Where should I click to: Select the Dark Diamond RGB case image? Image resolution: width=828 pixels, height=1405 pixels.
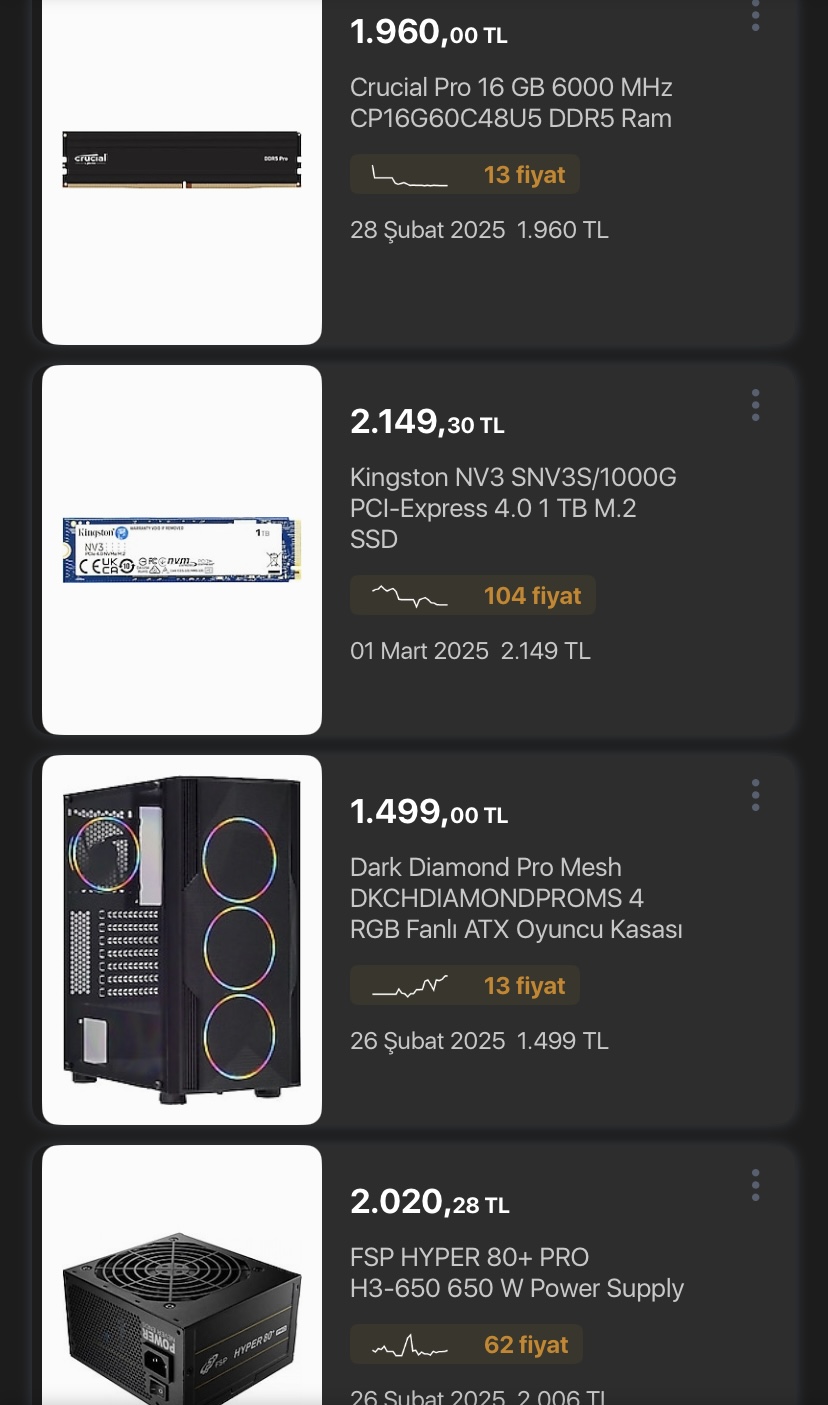click(x=182, y=940)
